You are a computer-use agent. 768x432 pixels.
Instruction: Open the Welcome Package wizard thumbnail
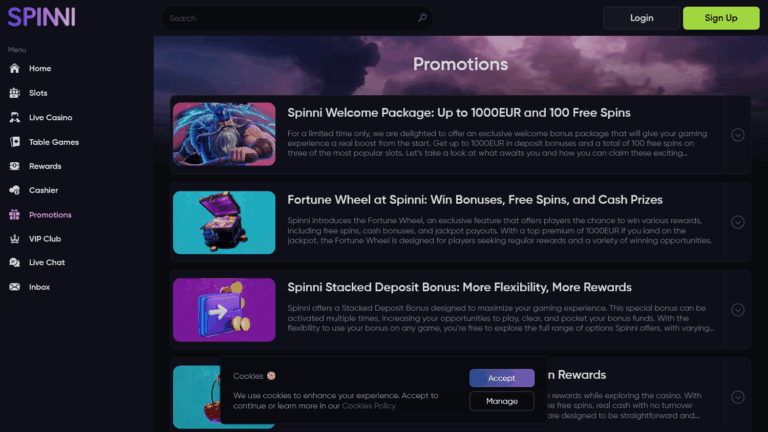point(224,134)
